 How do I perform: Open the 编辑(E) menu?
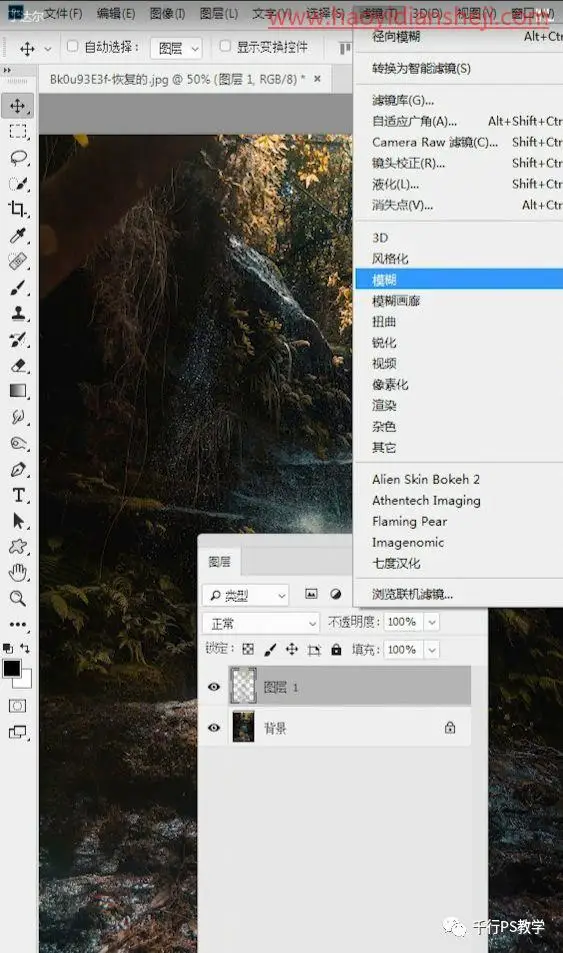116,13
